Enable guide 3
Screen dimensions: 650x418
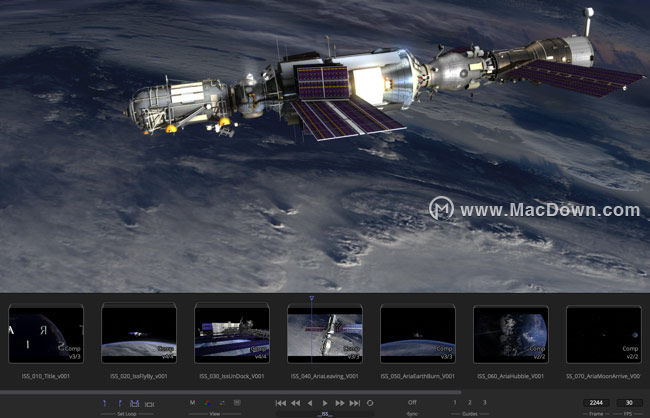(x=484, y=402)
